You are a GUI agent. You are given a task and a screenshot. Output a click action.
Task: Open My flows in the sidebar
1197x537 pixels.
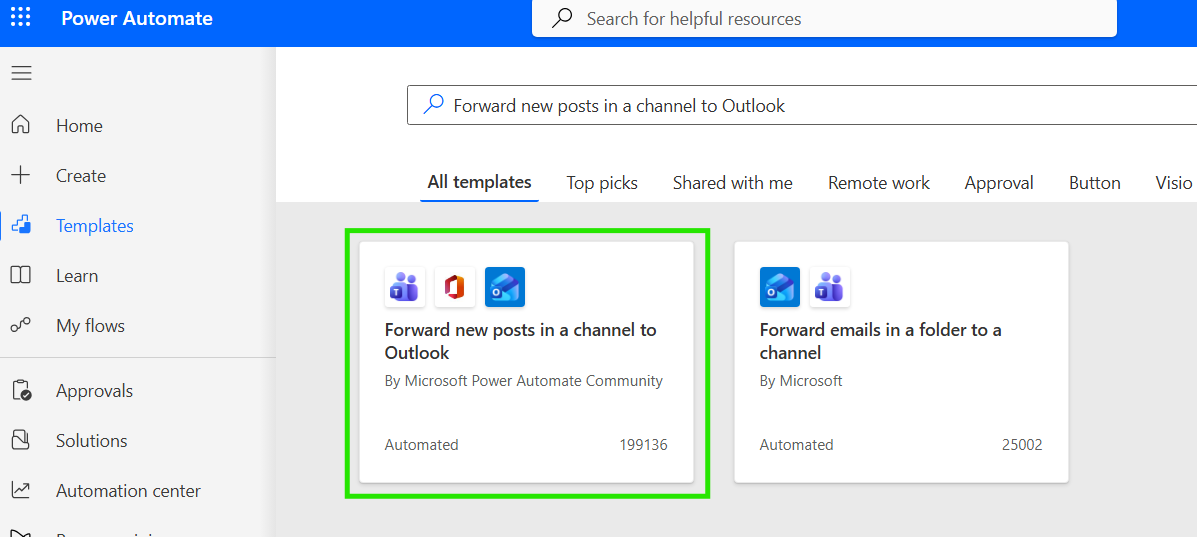point(90,326)
